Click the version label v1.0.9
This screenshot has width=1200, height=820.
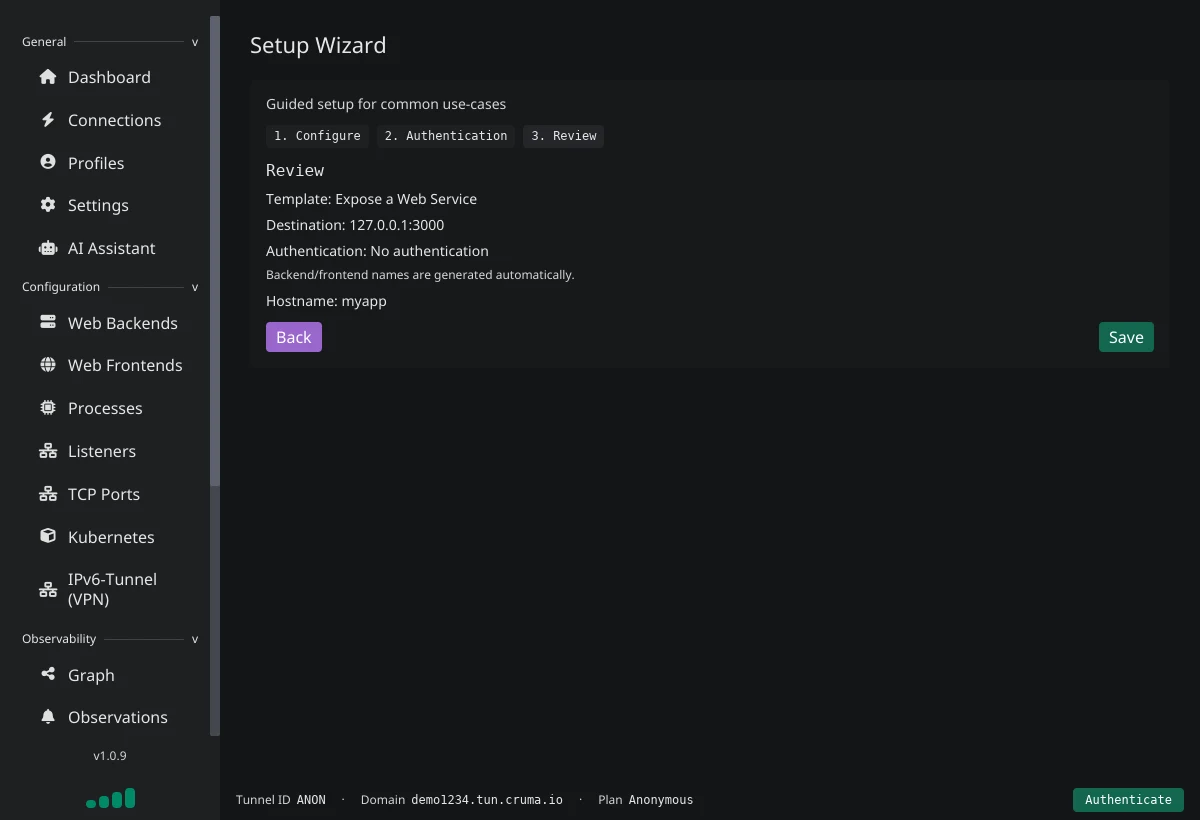point(110,756)
